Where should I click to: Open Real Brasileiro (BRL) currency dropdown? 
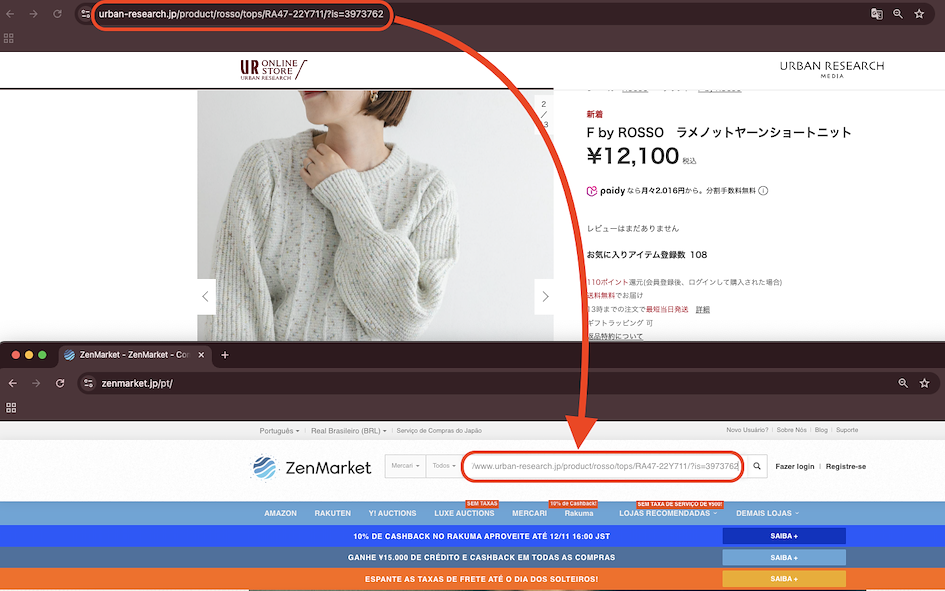tap(348, 431)
